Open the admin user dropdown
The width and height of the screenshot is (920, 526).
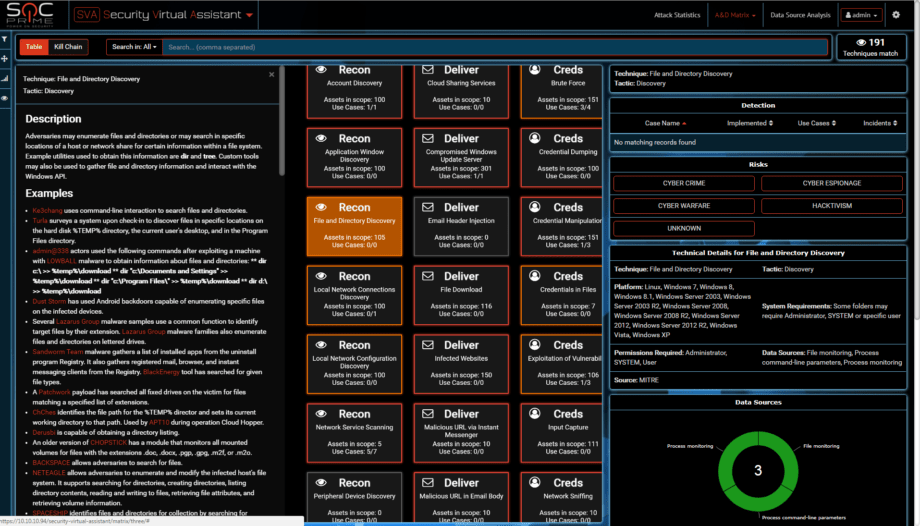(x=861, y=15)
